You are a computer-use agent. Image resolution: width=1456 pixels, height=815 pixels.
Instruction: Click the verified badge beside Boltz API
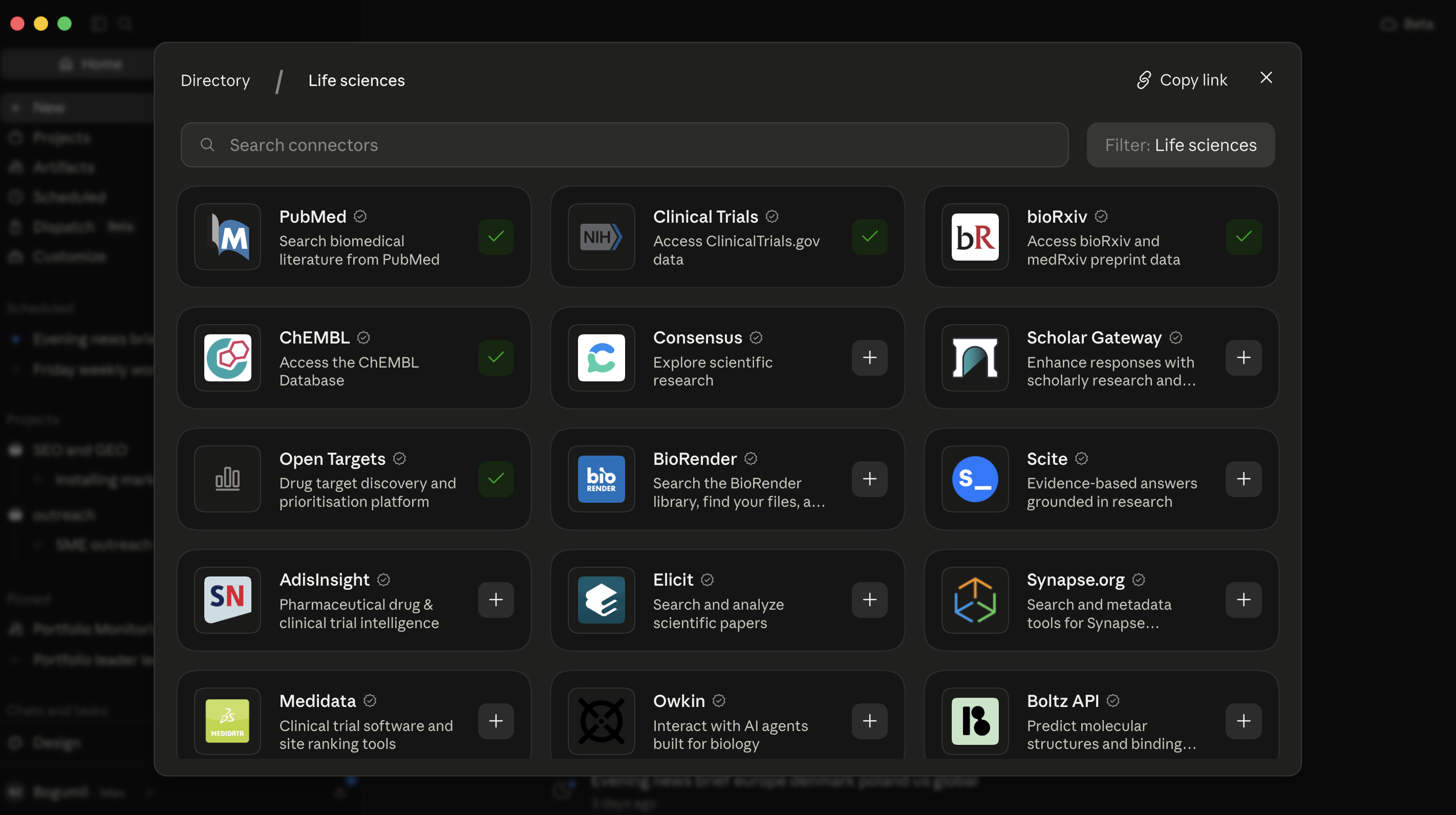pyautogui.click(x=1113, y=701)
